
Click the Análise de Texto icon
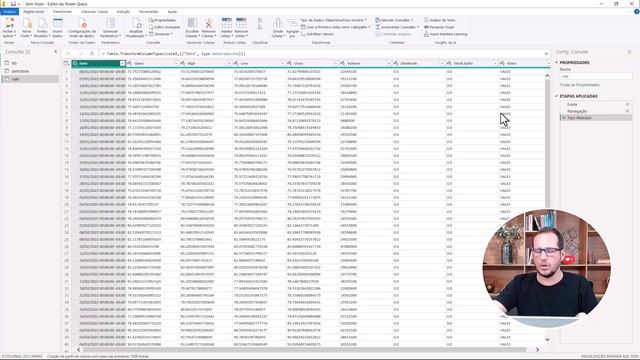[426, 20]
